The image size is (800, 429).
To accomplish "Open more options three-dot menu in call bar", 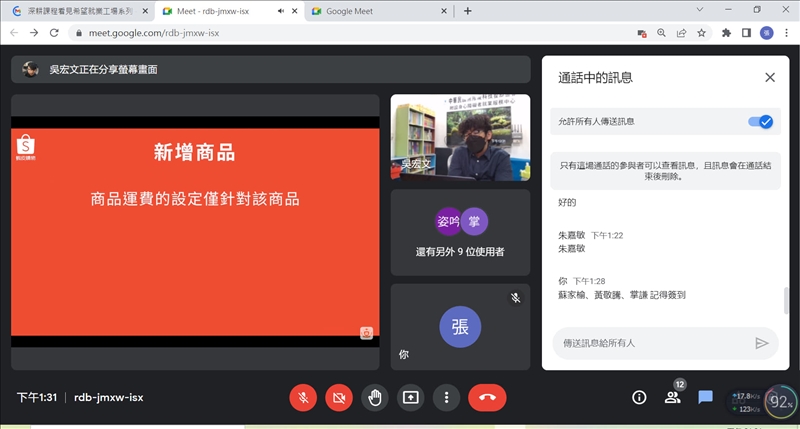I will tap(446, 397).
